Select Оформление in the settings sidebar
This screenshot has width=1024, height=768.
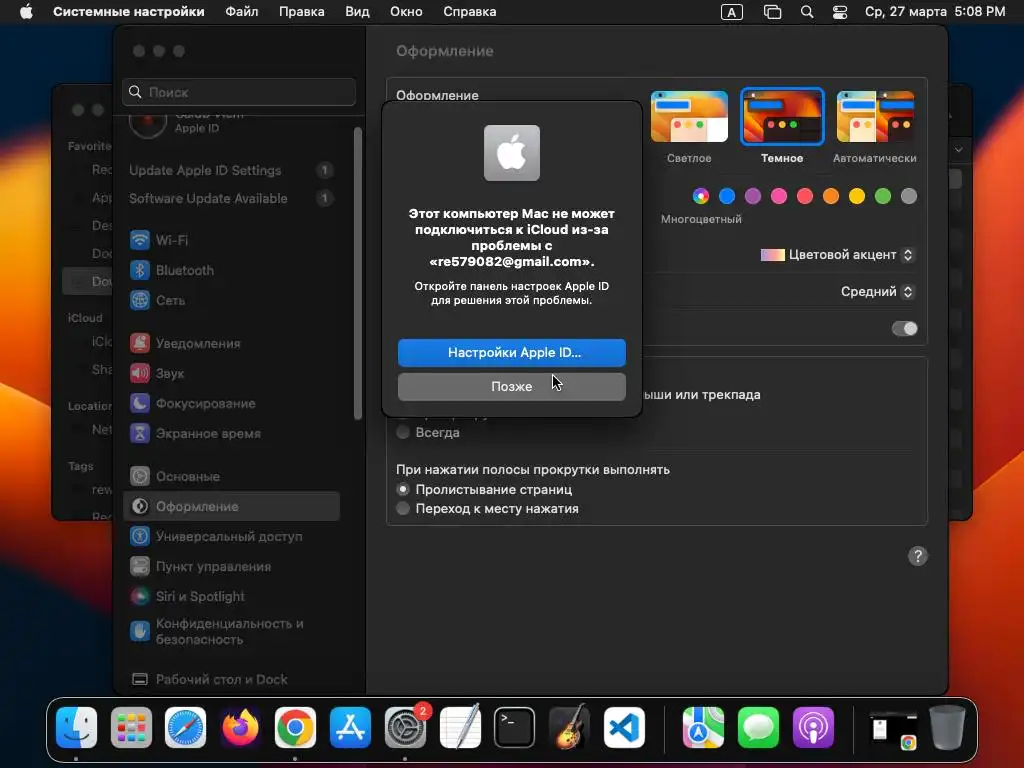tap(231, 506)
